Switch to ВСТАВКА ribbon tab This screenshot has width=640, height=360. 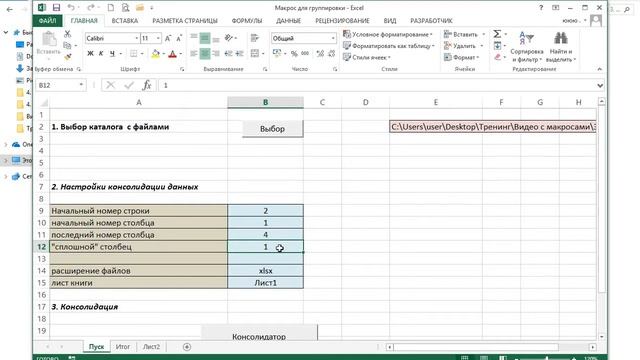[x=124, y=20]
